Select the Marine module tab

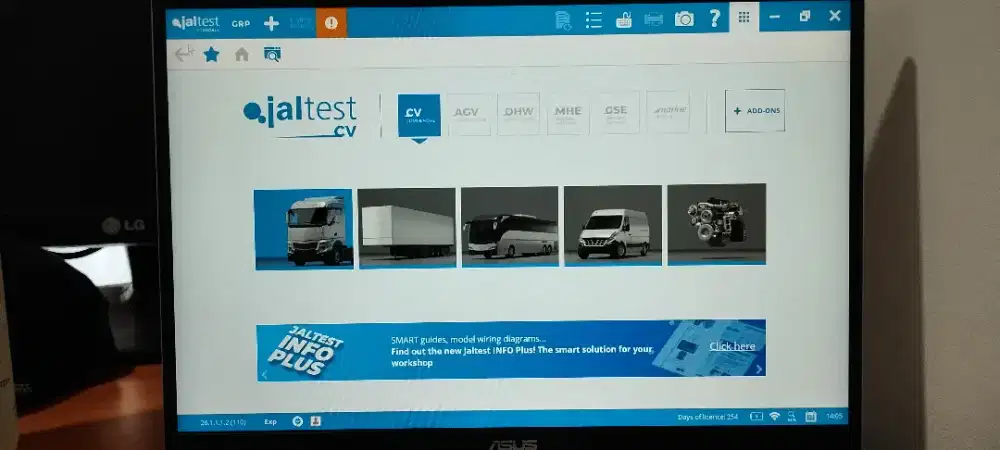668,112
